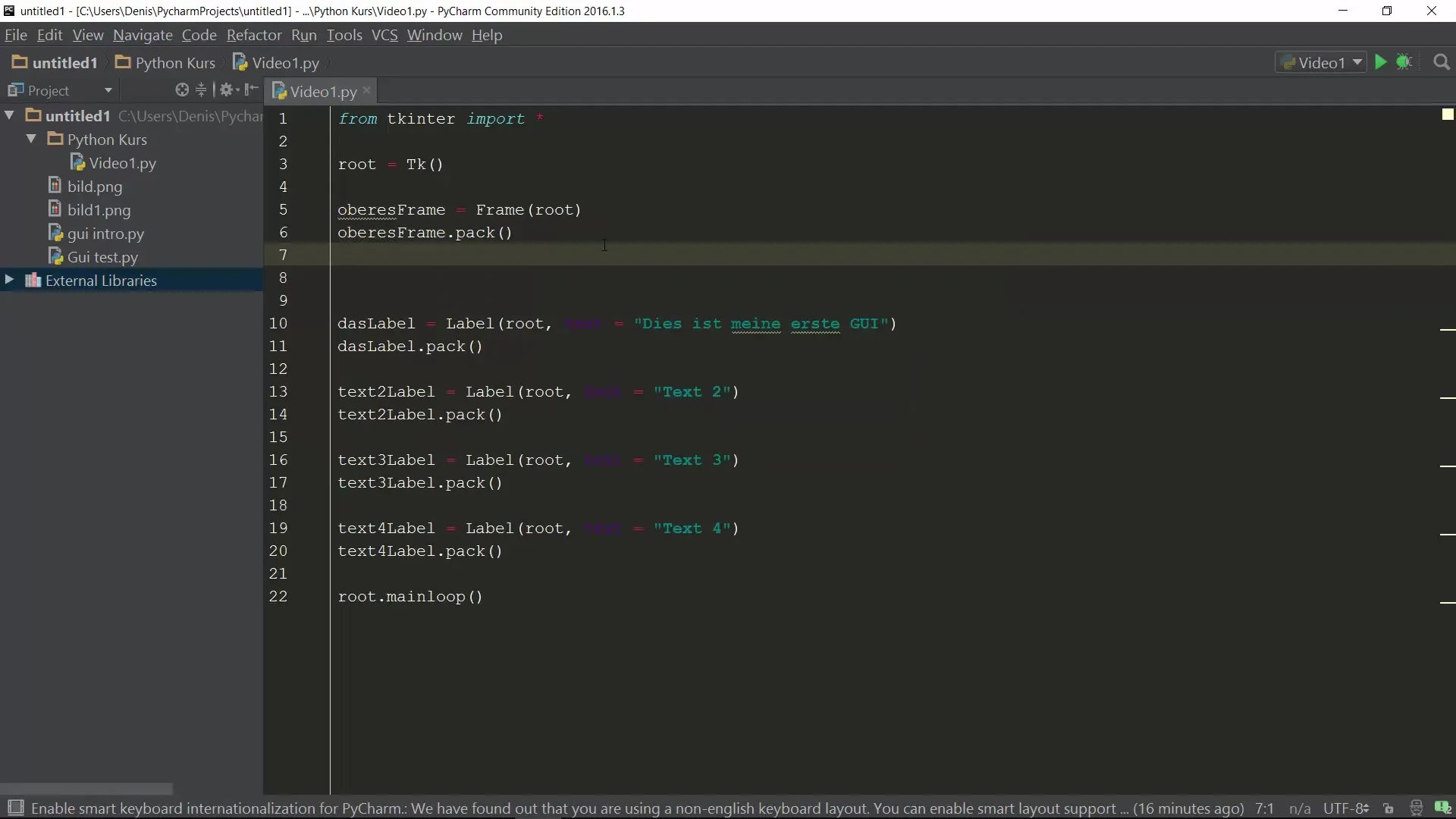This screenshot has width=1456, height=819.
Task: Click in 'root.mainloop()' code line
Action: 410,597
